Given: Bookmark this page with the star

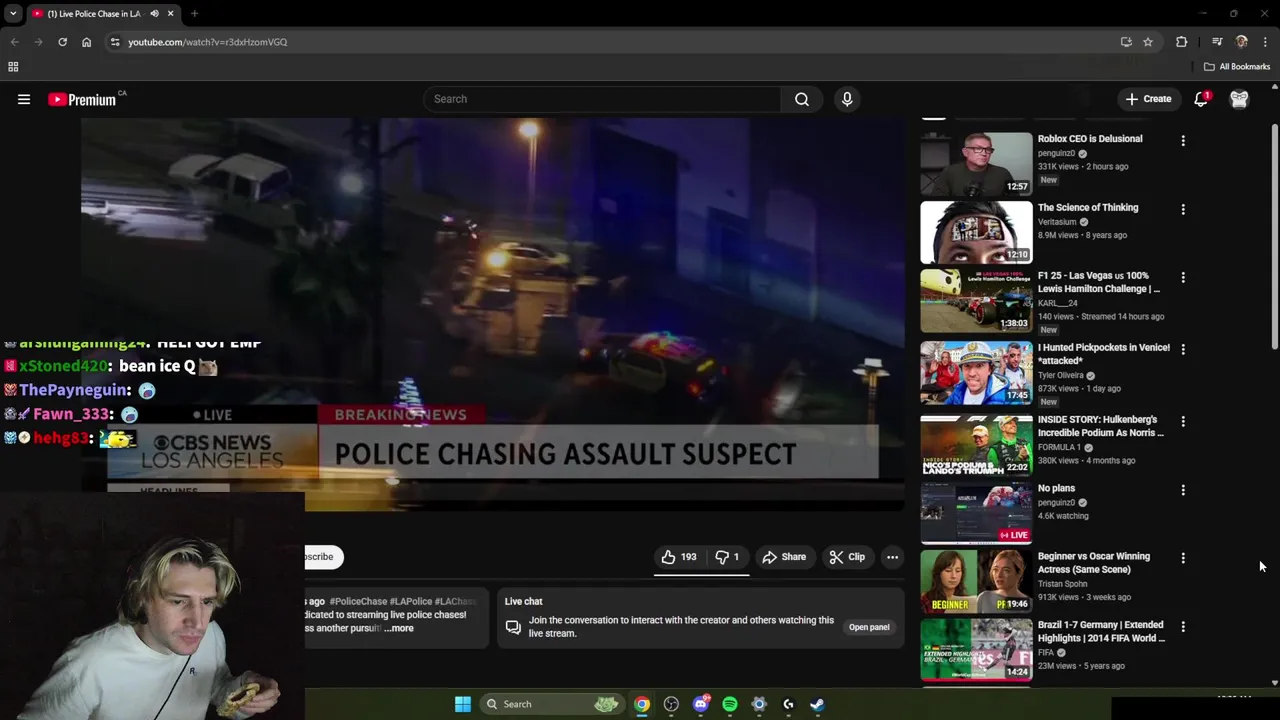Looking at the screenshot, I should click(1148, 42).
